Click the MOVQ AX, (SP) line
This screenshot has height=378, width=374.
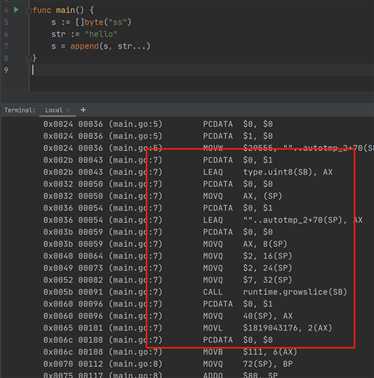163,196
